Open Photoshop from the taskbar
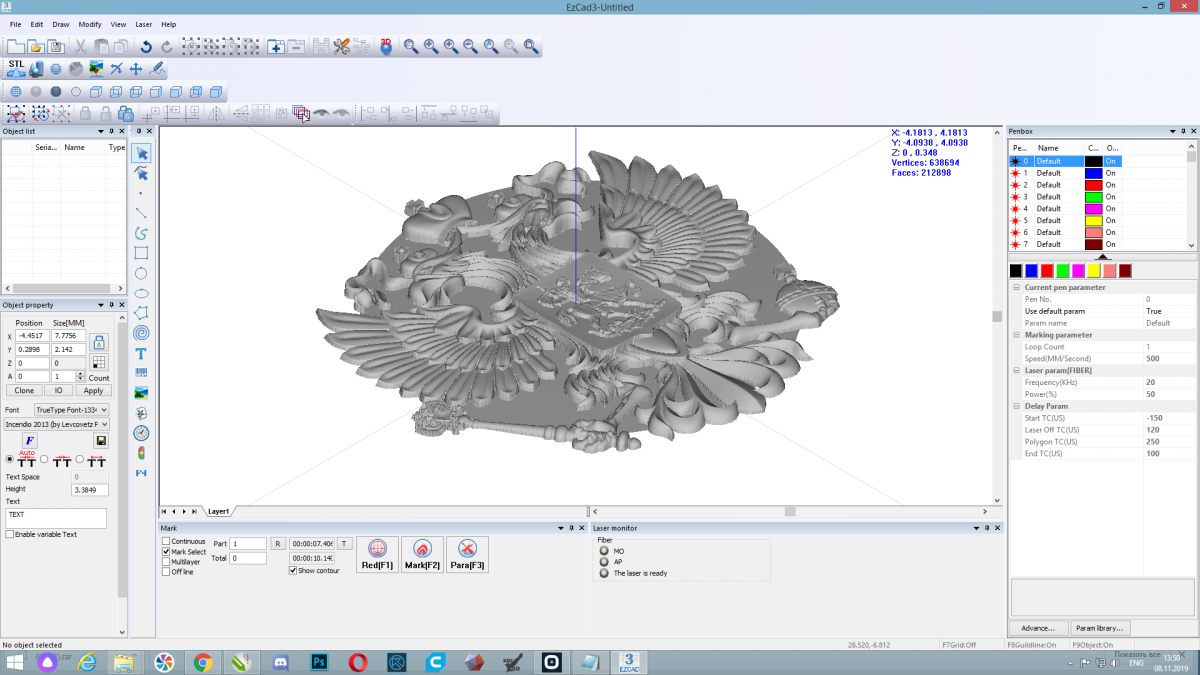The width and height of the screenshot is (1200, 675). [321, 662]
